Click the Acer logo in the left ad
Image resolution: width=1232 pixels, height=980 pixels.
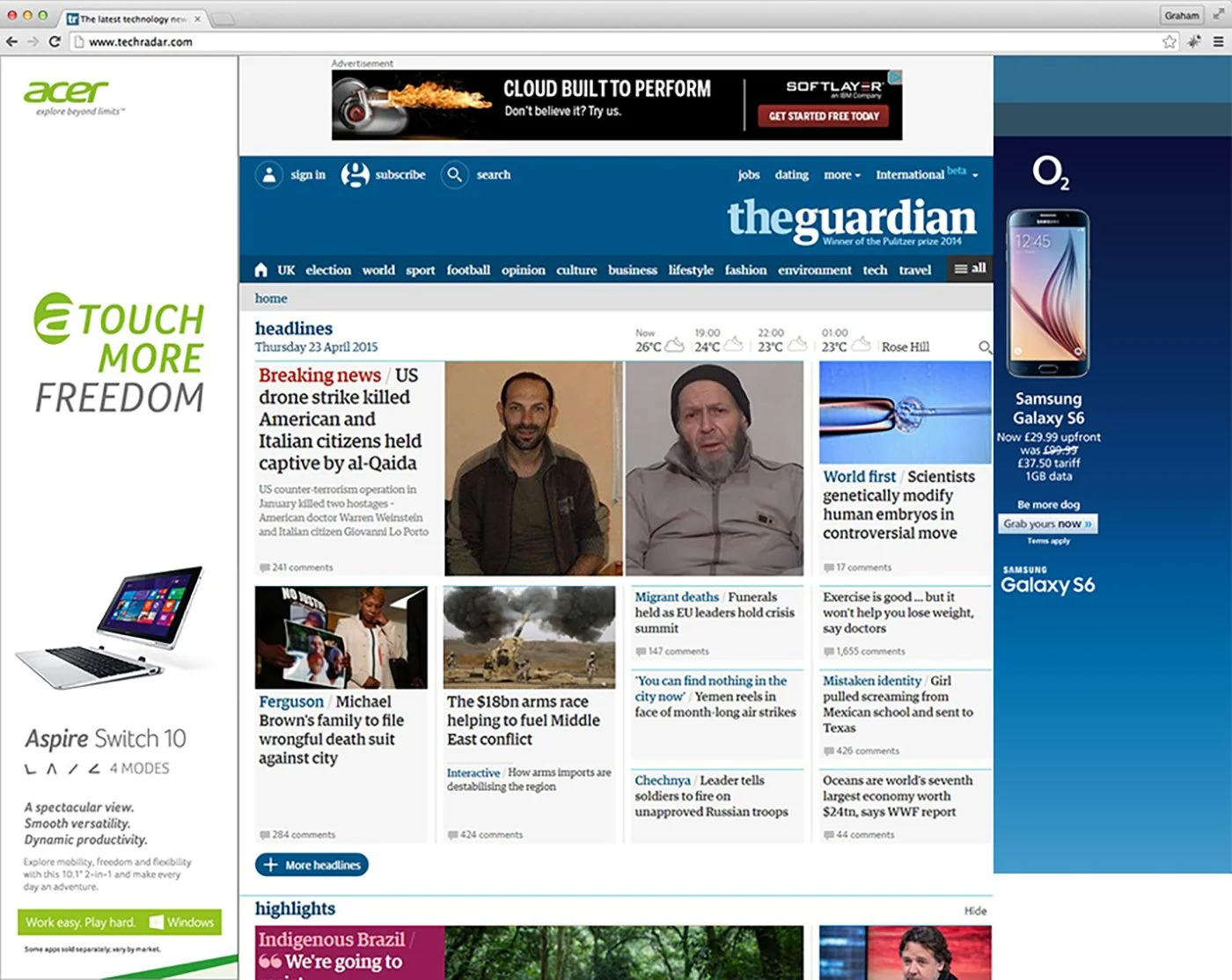pos(66,91)
